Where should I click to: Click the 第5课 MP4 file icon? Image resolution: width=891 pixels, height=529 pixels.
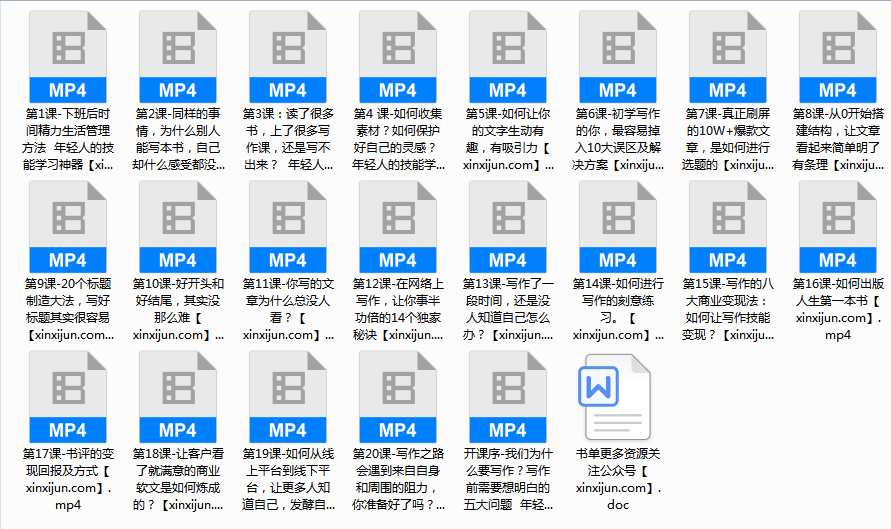pyautogui.click(x=508, y=57)
